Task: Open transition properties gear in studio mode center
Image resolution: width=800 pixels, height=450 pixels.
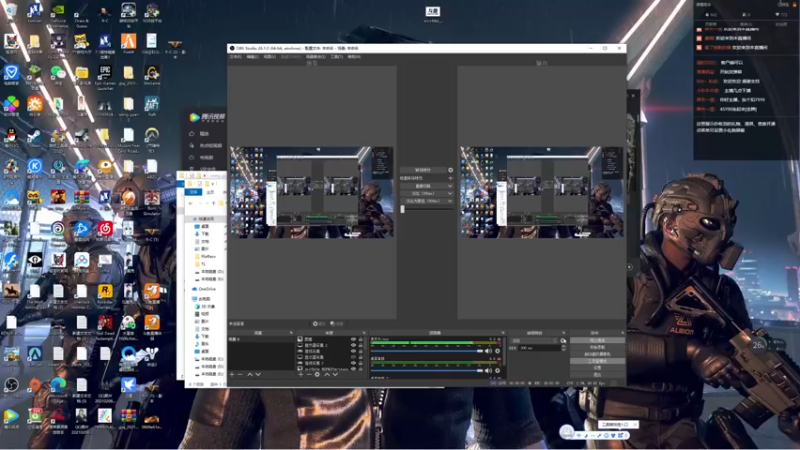Action: pyautogui.click(x=451, y=170)
